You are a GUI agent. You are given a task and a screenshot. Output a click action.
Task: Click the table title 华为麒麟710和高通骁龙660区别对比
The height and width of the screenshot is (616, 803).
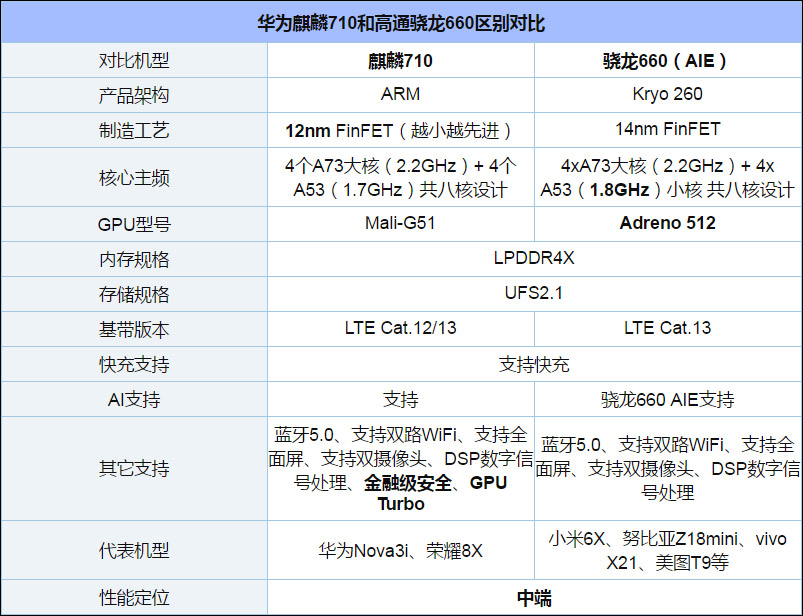[x=401, y=24]
